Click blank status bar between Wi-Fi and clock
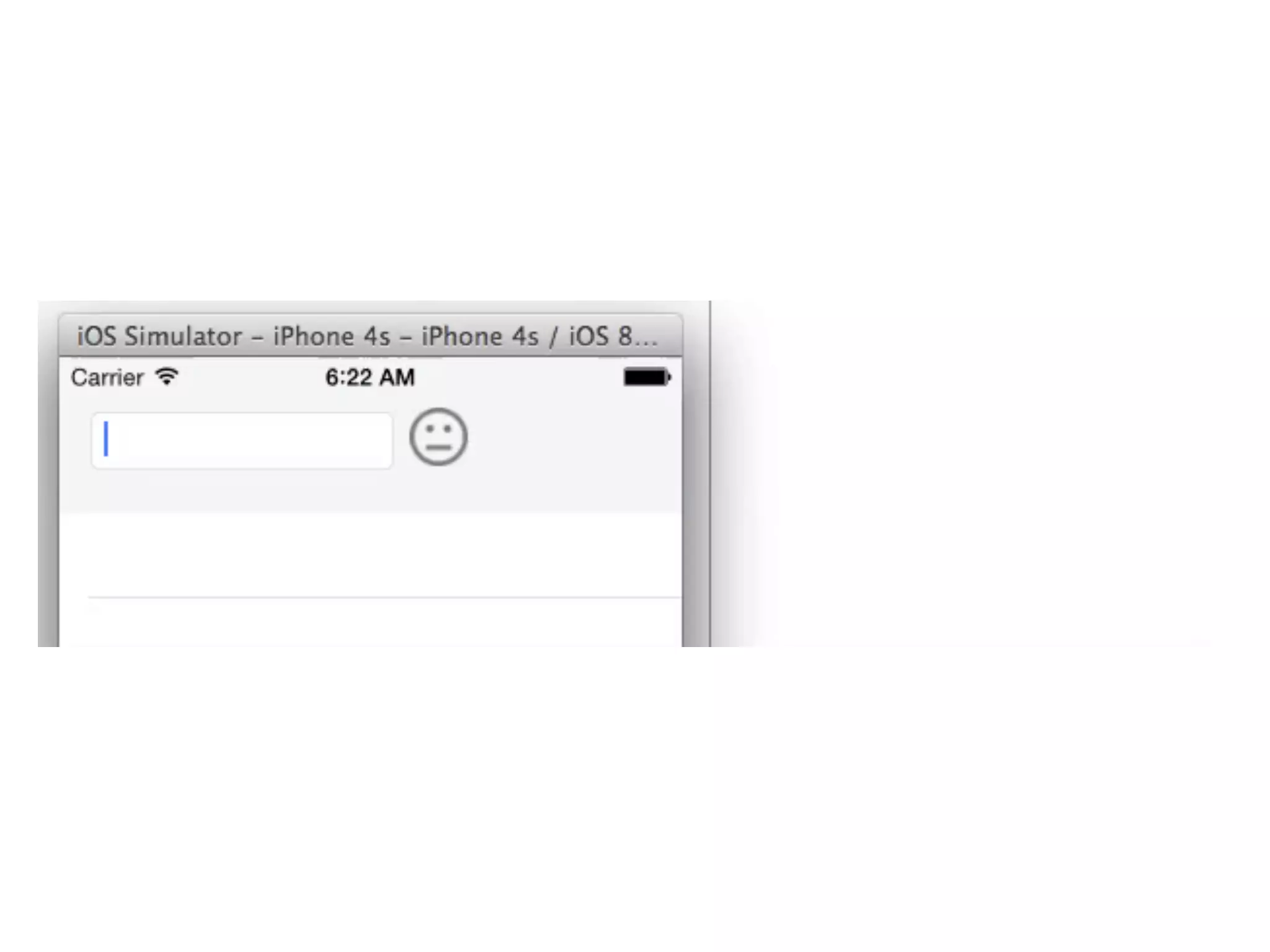This screenshot has height=952, width=1270. 252,377
